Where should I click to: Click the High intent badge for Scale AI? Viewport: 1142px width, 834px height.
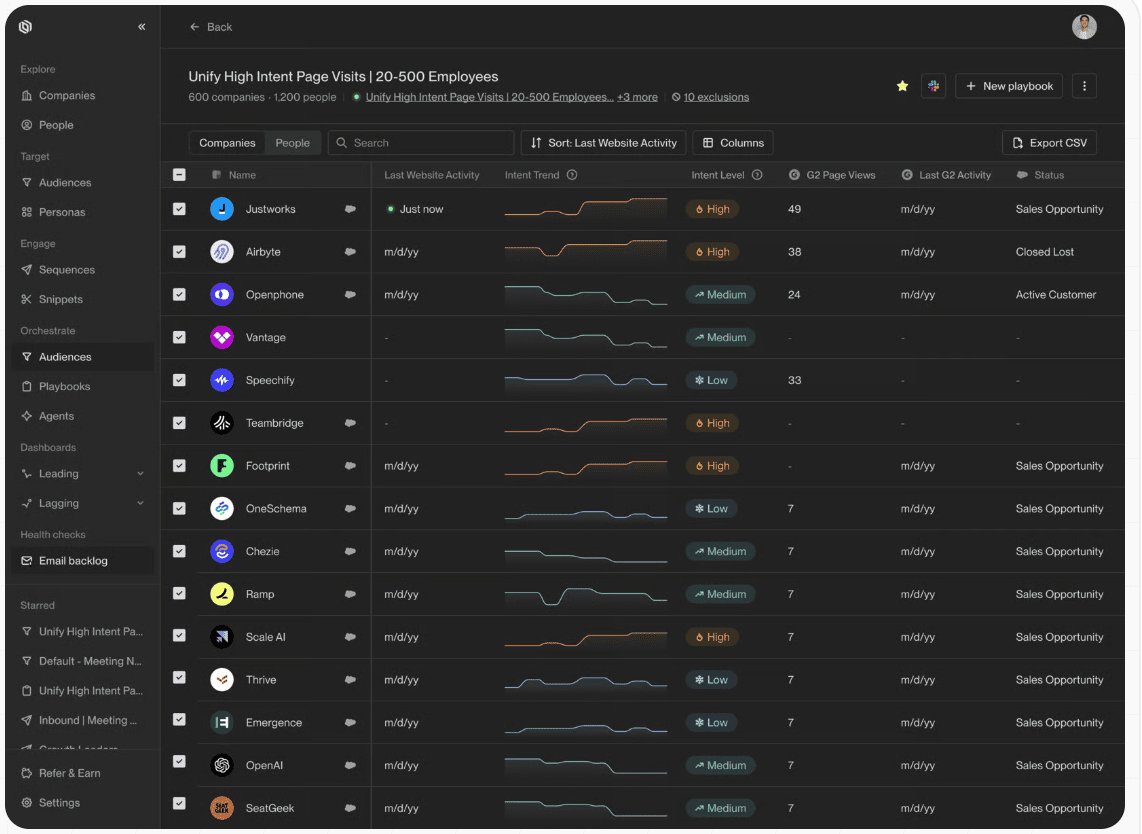pyautogui.click(x=712, y=637)
